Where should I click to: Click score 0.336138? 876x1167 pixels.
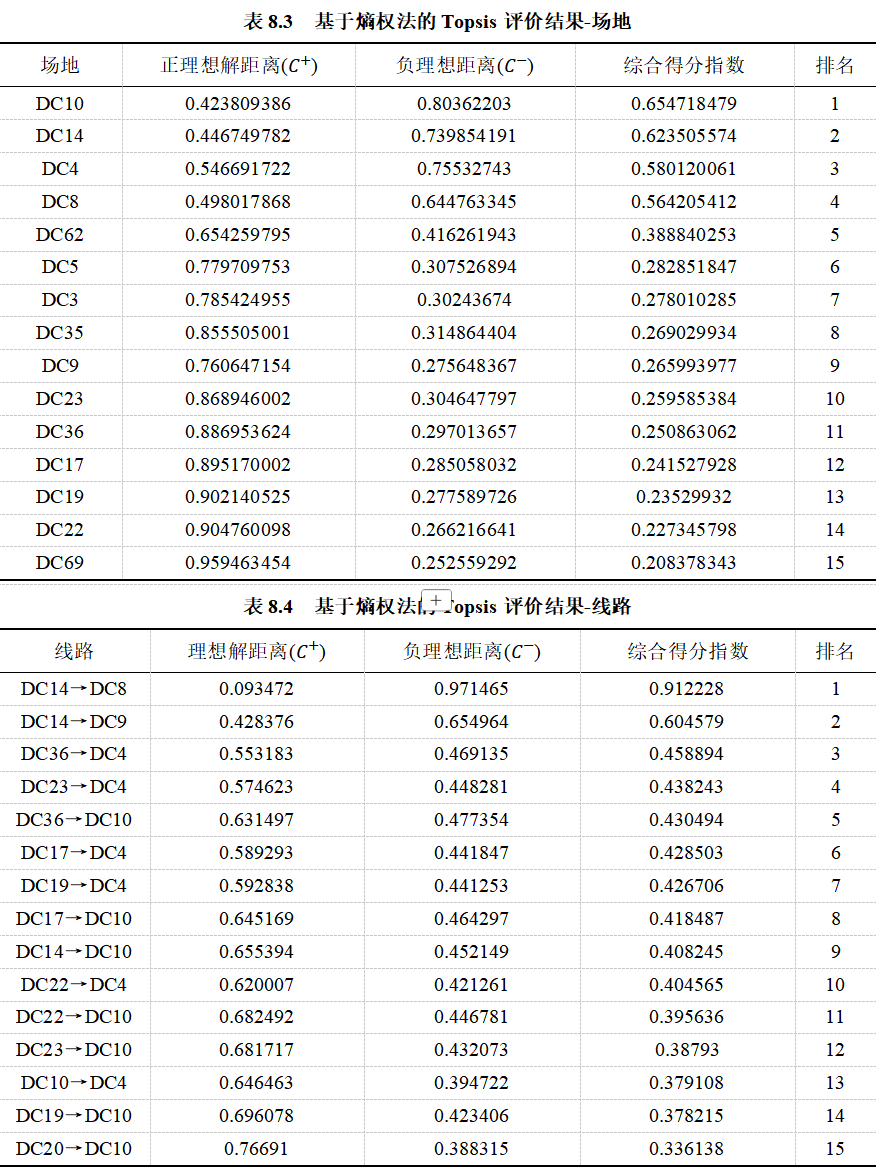tap(686, 1148)
